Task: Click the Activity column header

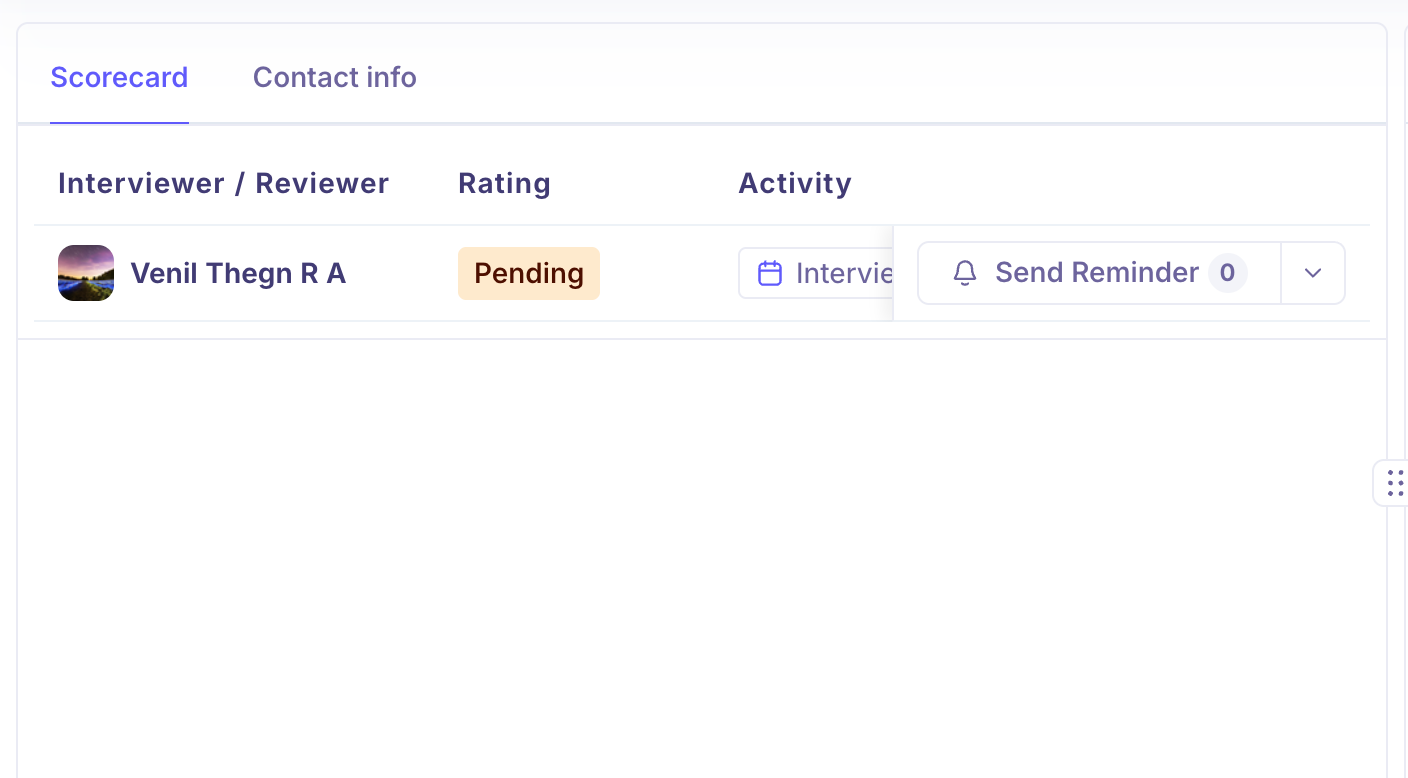Action: (794, 183)
